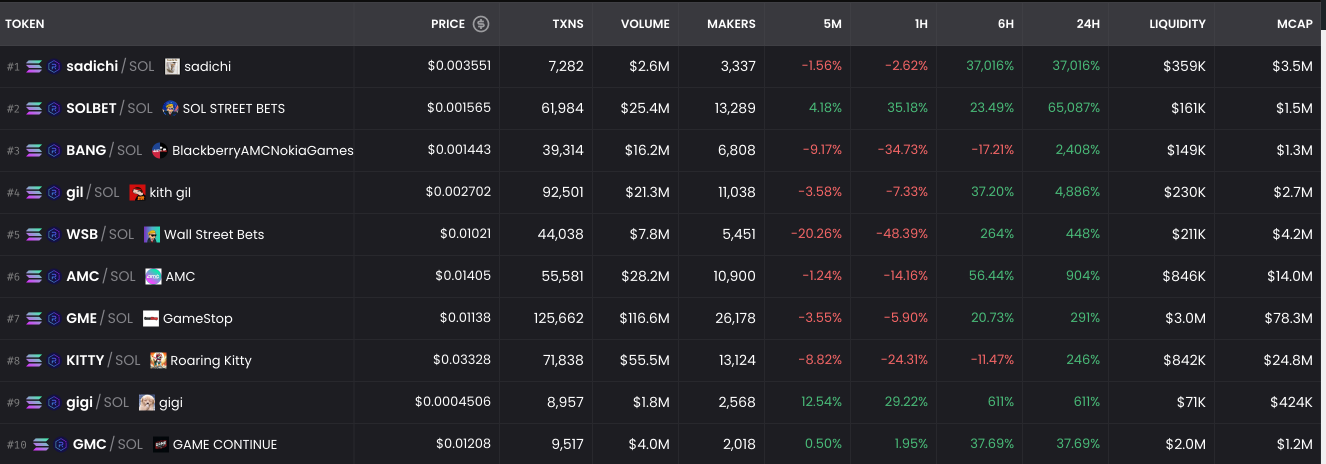1326x464 pixels.
Task: Click the sadichi token logo
Action: pyautogui.click(x=172, y=66)
